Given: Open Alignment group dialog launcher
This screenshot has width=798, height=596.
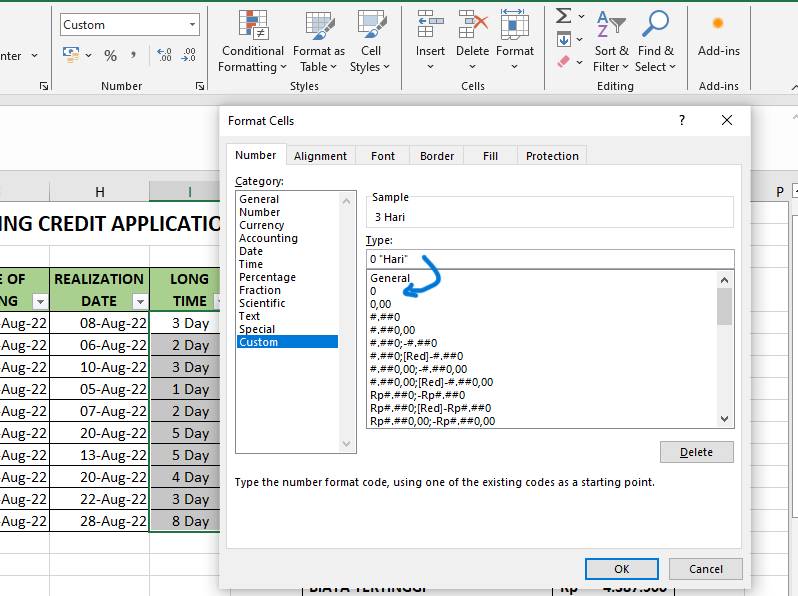Looking at the screenshot, I should tap(44, 87).
